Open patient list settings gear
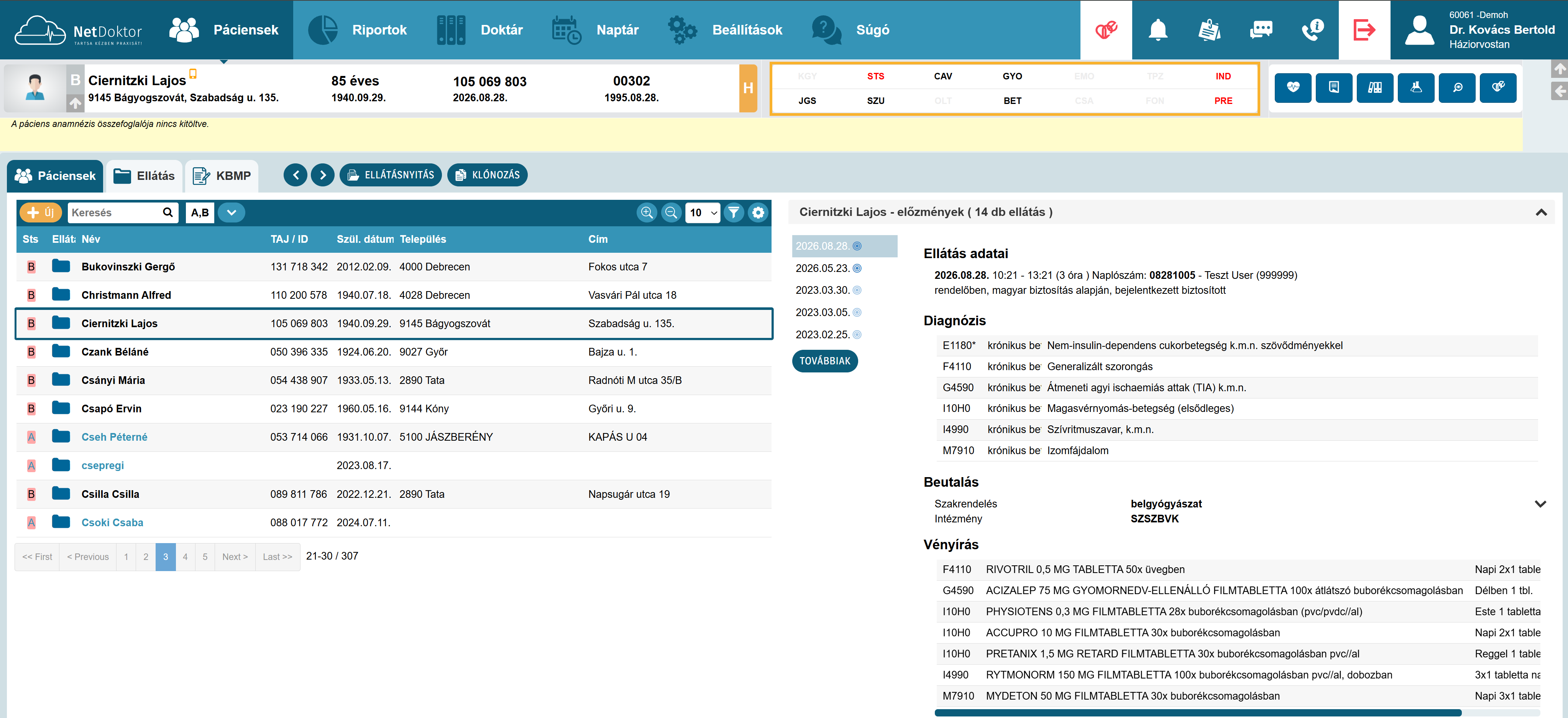Screen dimensions: 1568x718 pyautogui.click(x=758, y=212)
